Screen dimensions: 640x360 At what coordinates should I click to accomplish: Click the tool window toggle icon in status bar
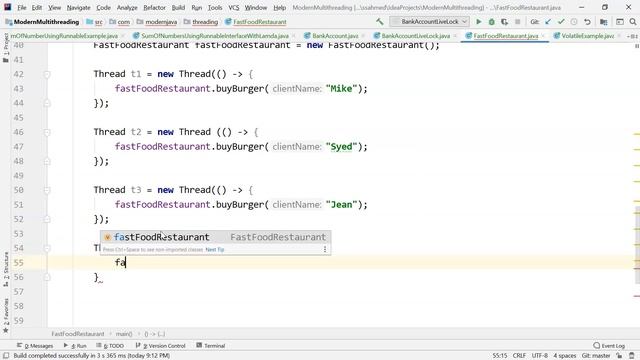point(6,356)
